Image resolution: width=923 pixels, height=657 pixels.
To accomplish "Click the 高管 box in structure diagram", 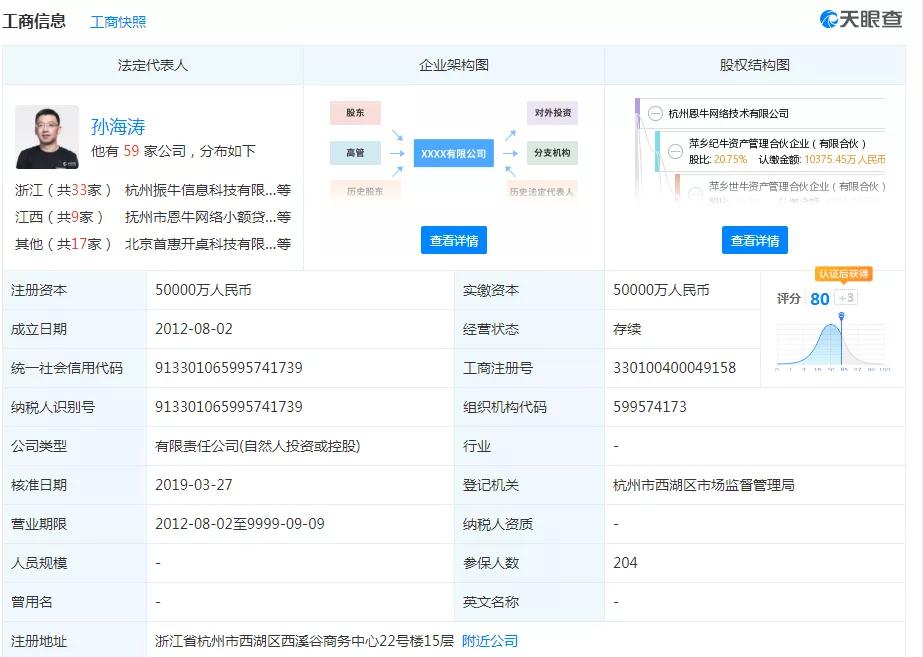I will pyautogui.click(x=355, y=153).
